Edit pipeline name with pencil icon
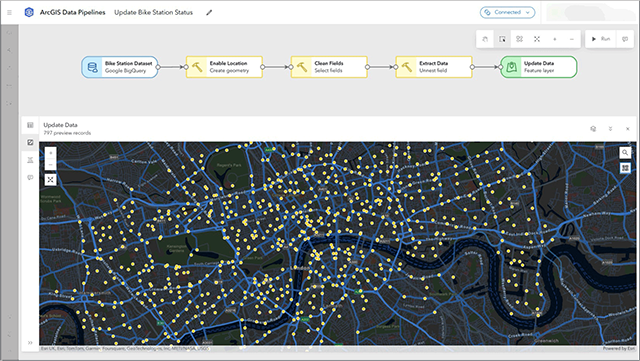Viewport: 640px width, 361px height. (209, 13)
